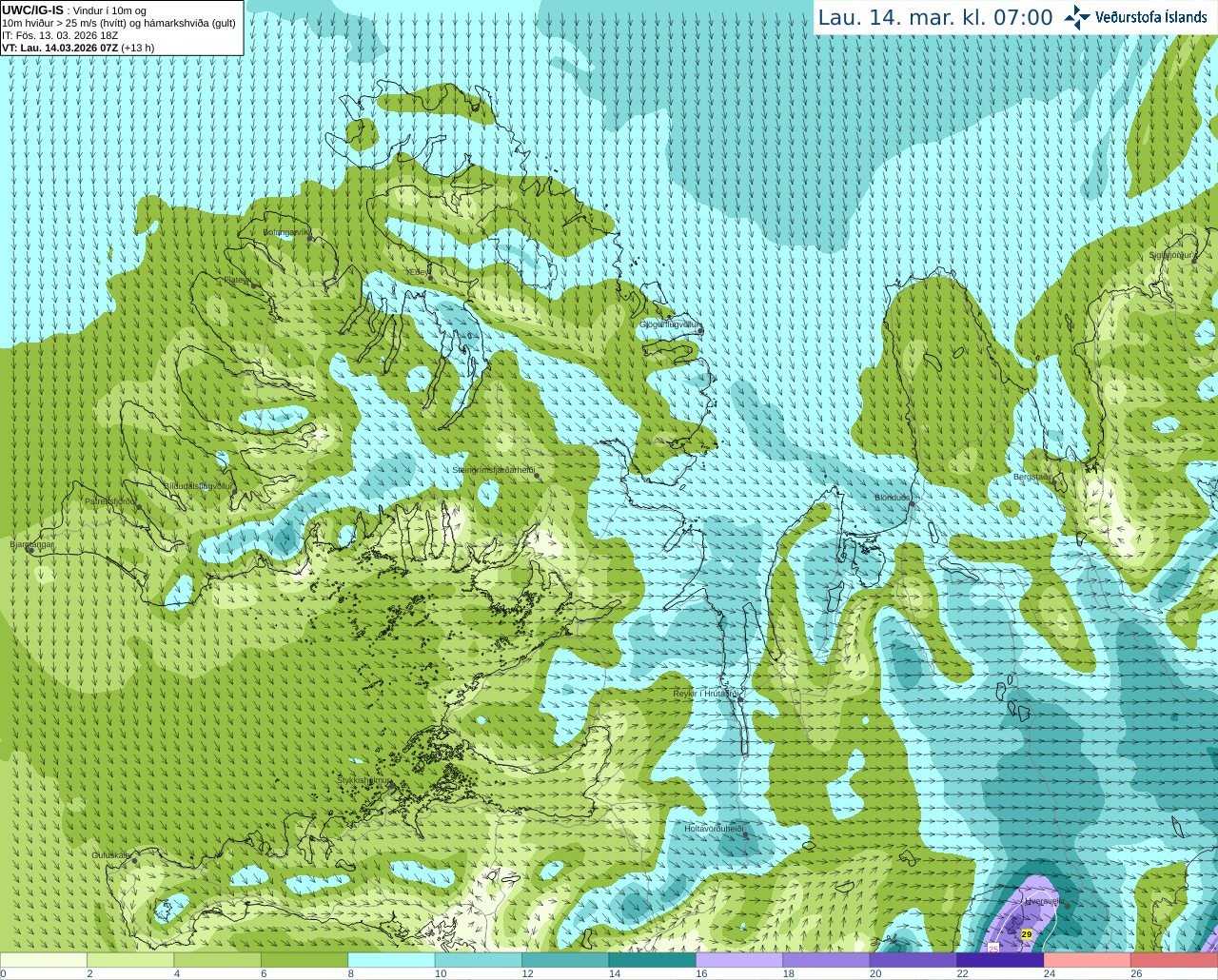Select the 24–26 m/s pink swatch
The image size is (1218, 980).
(1087, 960)
